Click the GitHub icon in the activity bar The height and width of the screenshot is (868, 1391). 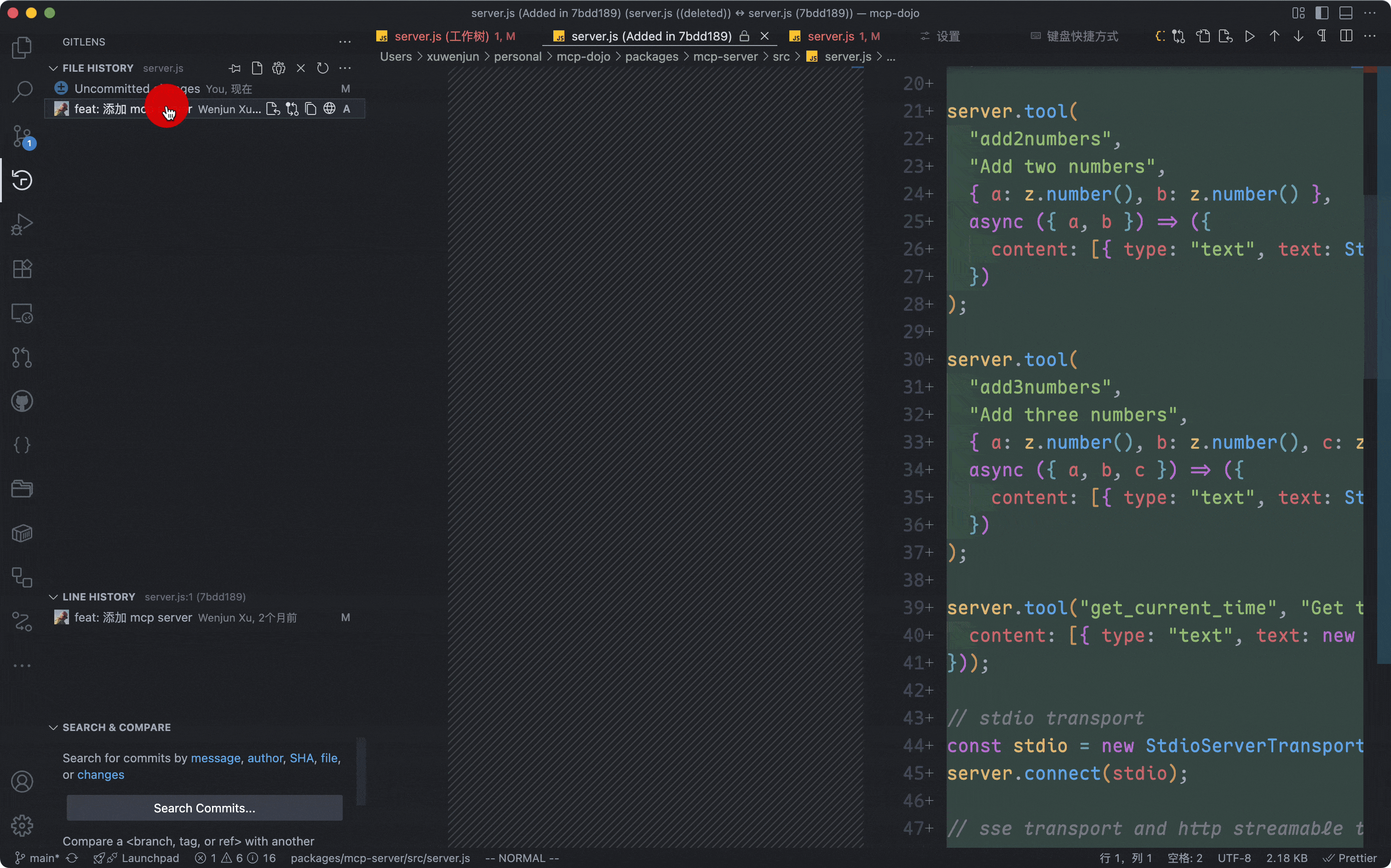click(23, 401)
